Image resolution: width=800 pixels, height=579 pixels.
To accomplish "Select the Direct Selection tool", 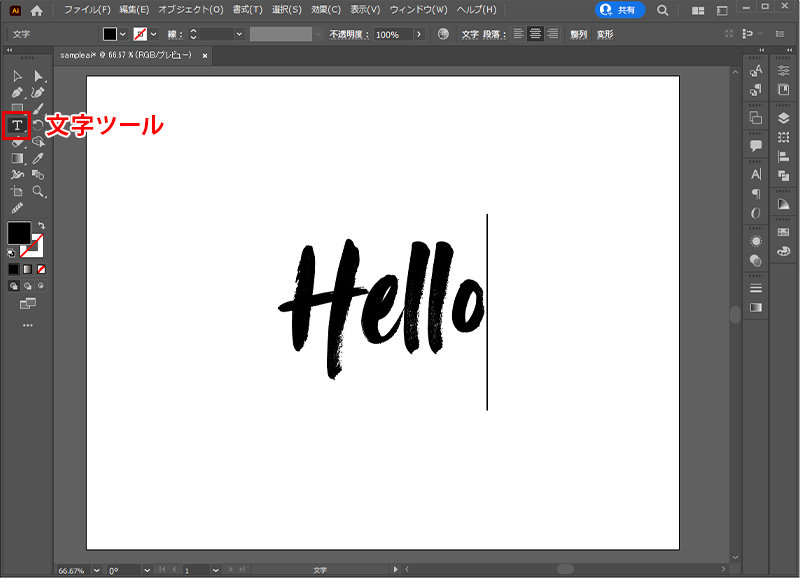I will pyautogui.click(x=39, y=76).
